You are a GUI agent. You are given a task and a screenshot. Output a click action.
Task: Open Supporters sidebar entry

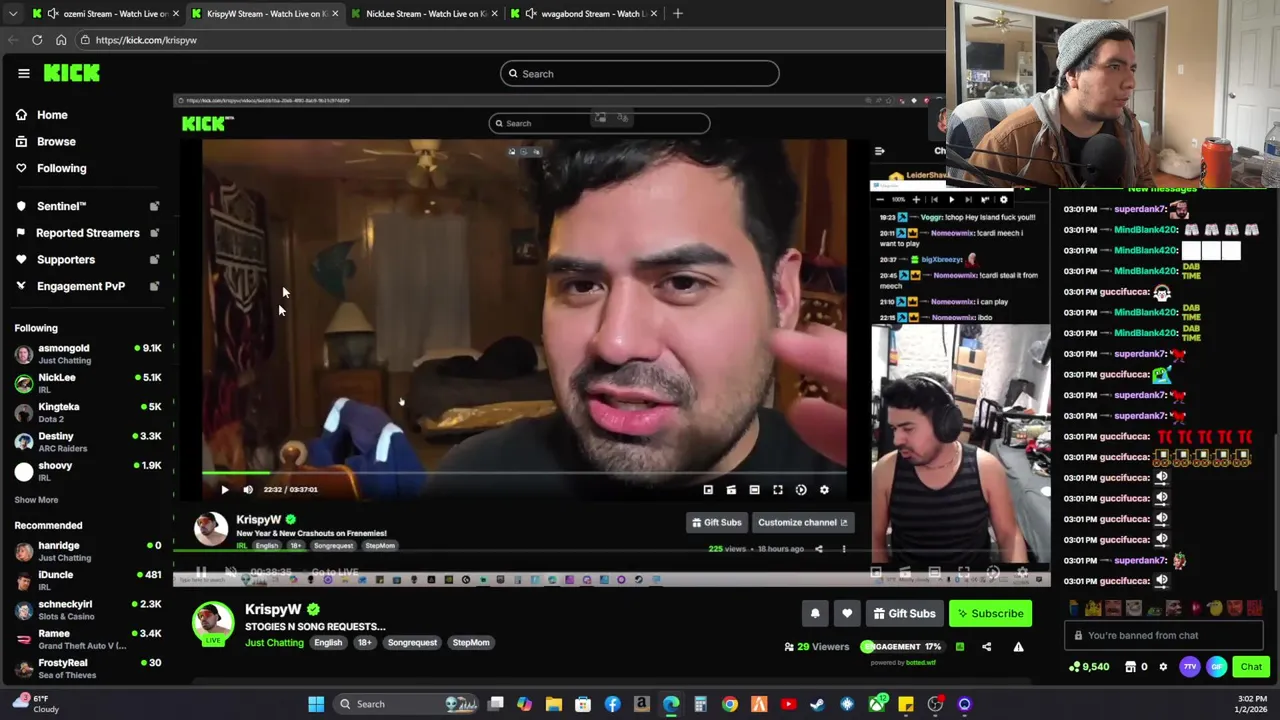pos(65,259)
